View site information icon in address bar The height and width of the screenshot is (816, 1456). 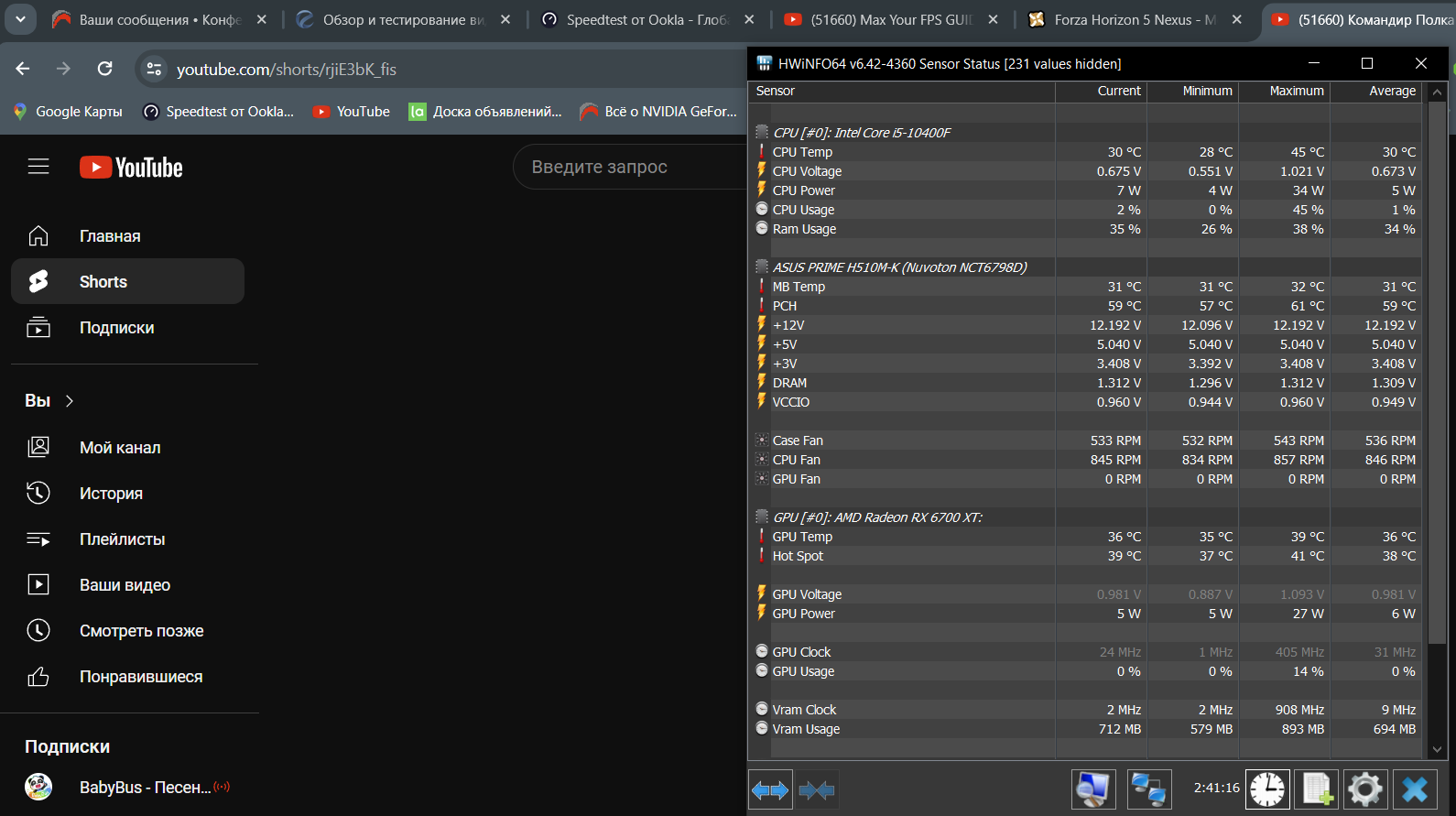pos(154,69)
